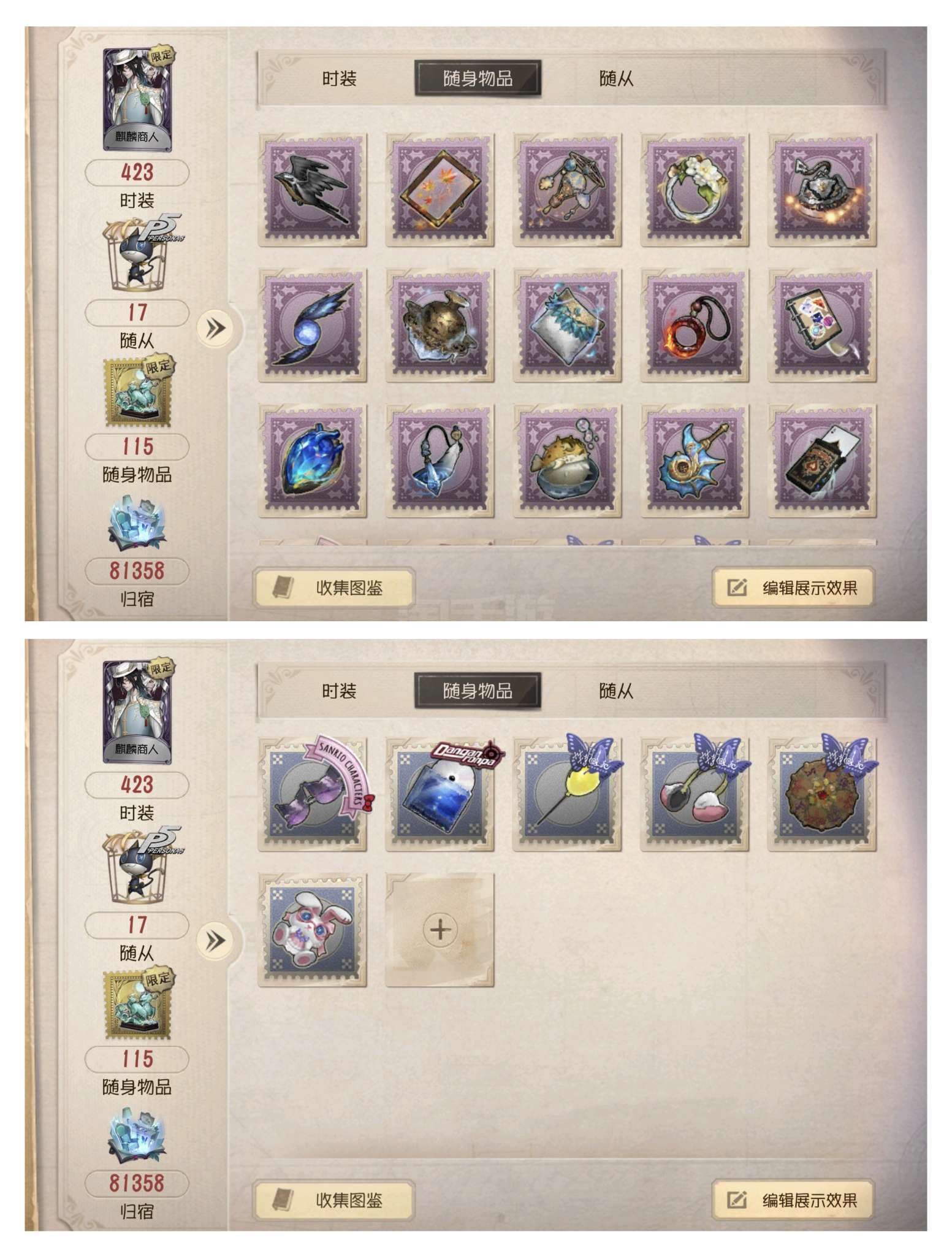Image resolution: width=952 pixels, height=1256 pixels.
Task: Select the Sanrio Characters sunglasses accessory
Action: tap(313, 795)
